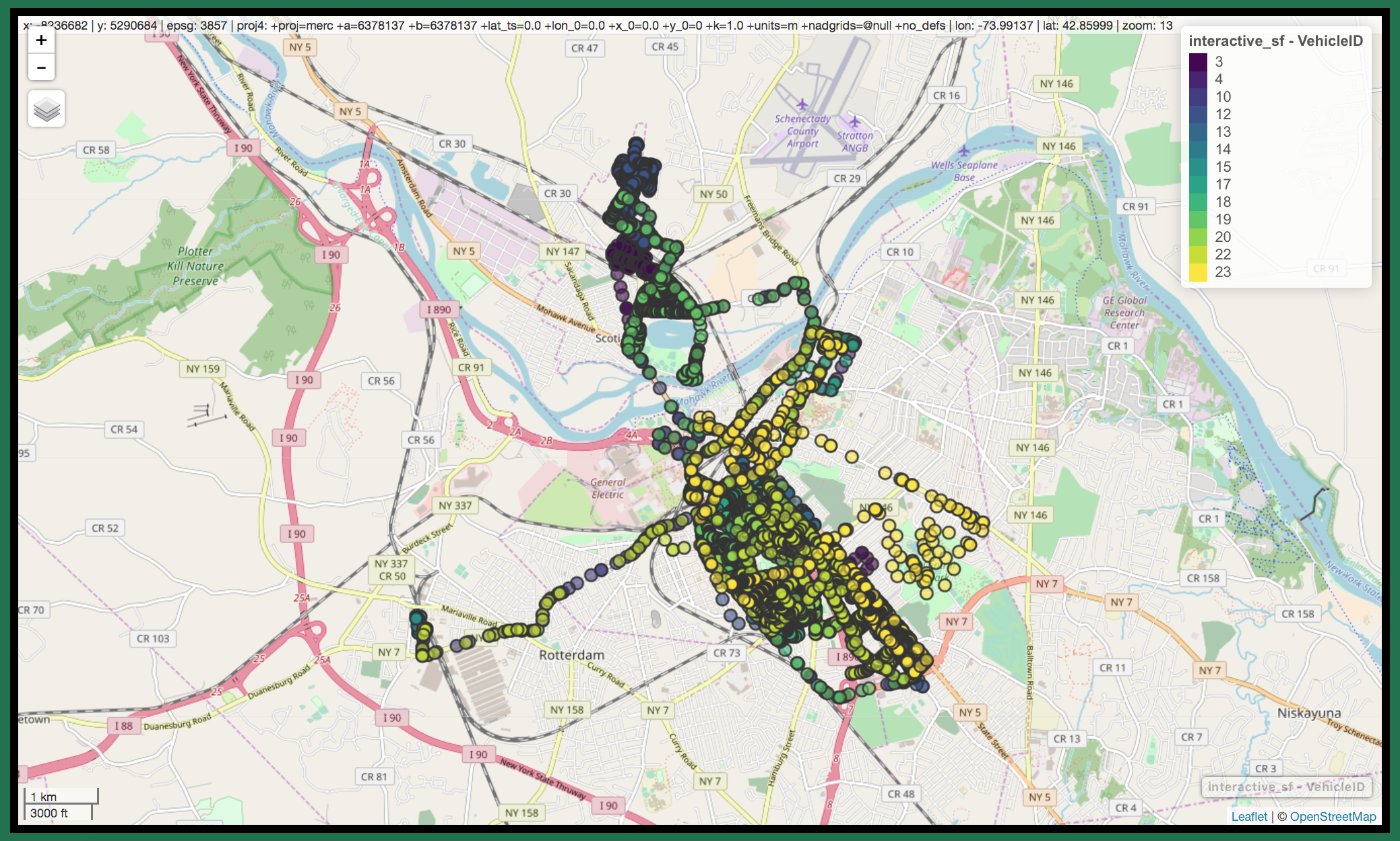The height and width of the screenshot is (841, 1400).
Task: Open the Leaflet attribution link
Action: (x=1248, y=816)
